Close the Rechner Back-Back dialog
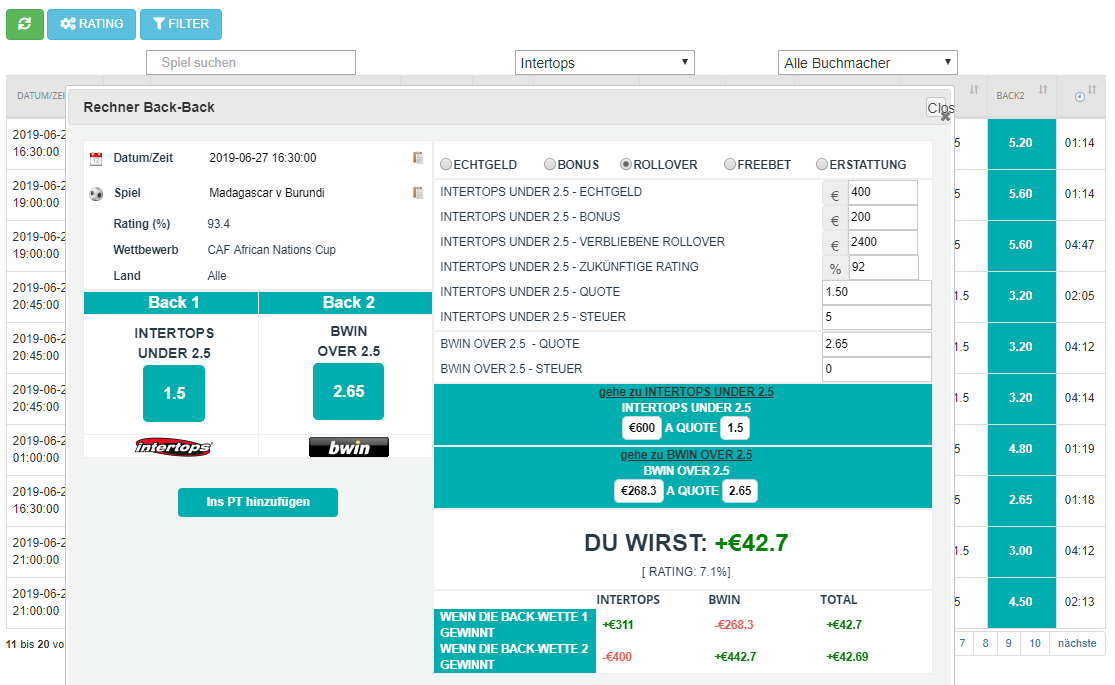This screenshot has width=1115, height=685. click(939, 108)
